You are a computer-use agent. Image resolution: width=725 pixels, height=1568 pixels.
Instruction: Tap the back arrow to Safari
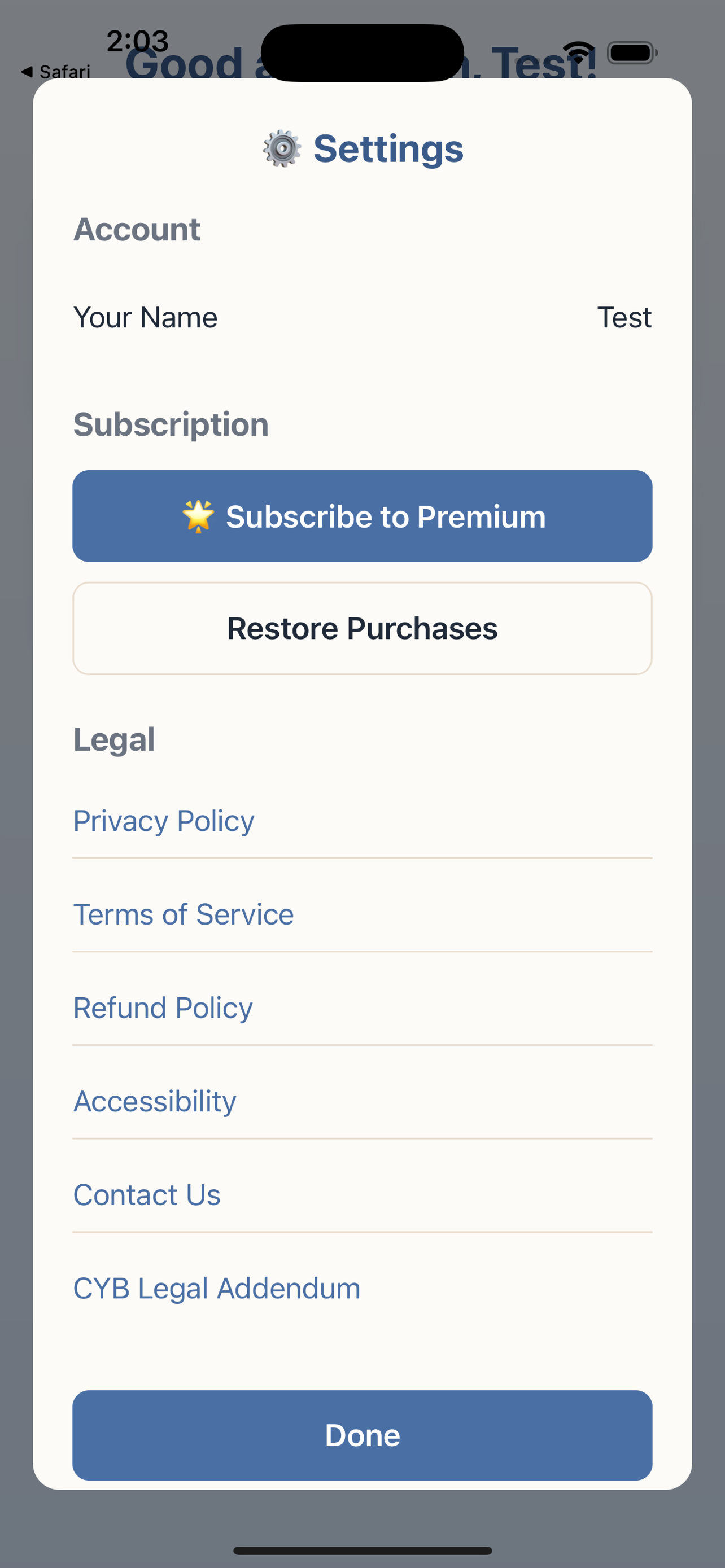point(27,72)
